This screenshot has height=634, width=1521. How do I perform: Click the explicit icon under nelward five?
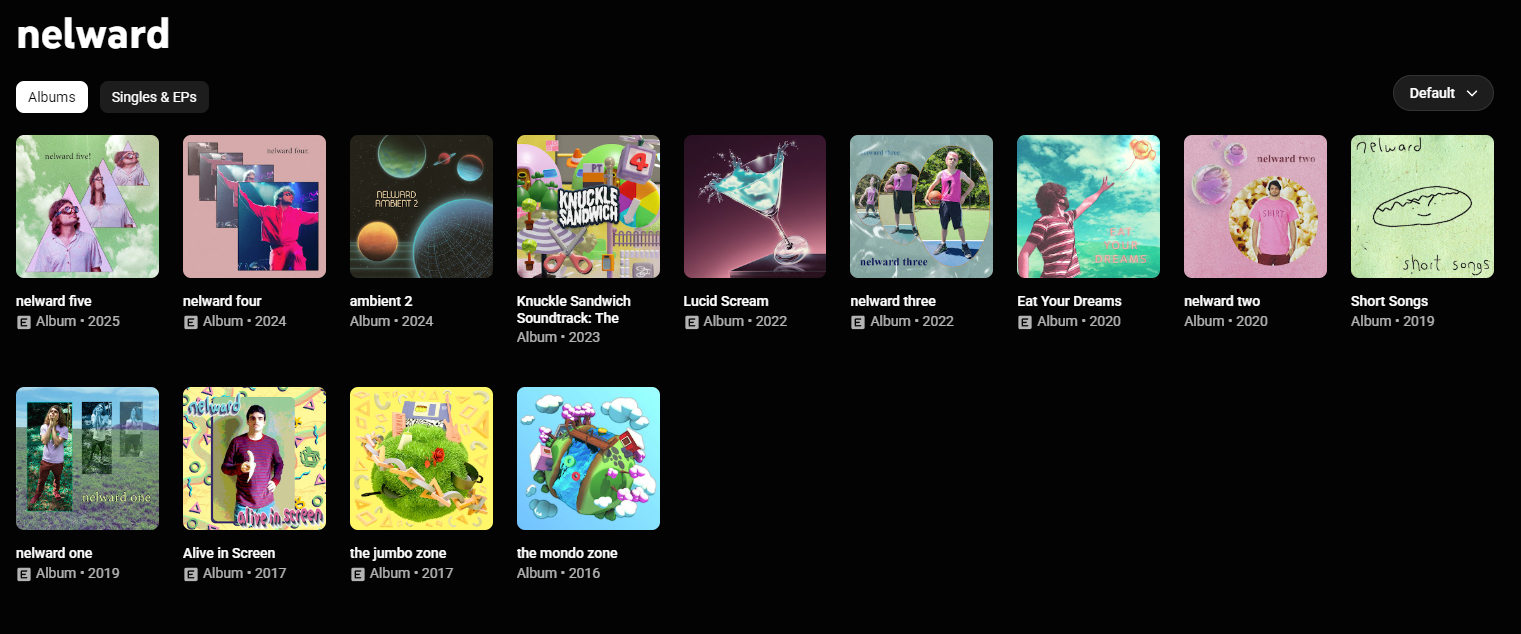pyautogui.click(x=24, y=322)
